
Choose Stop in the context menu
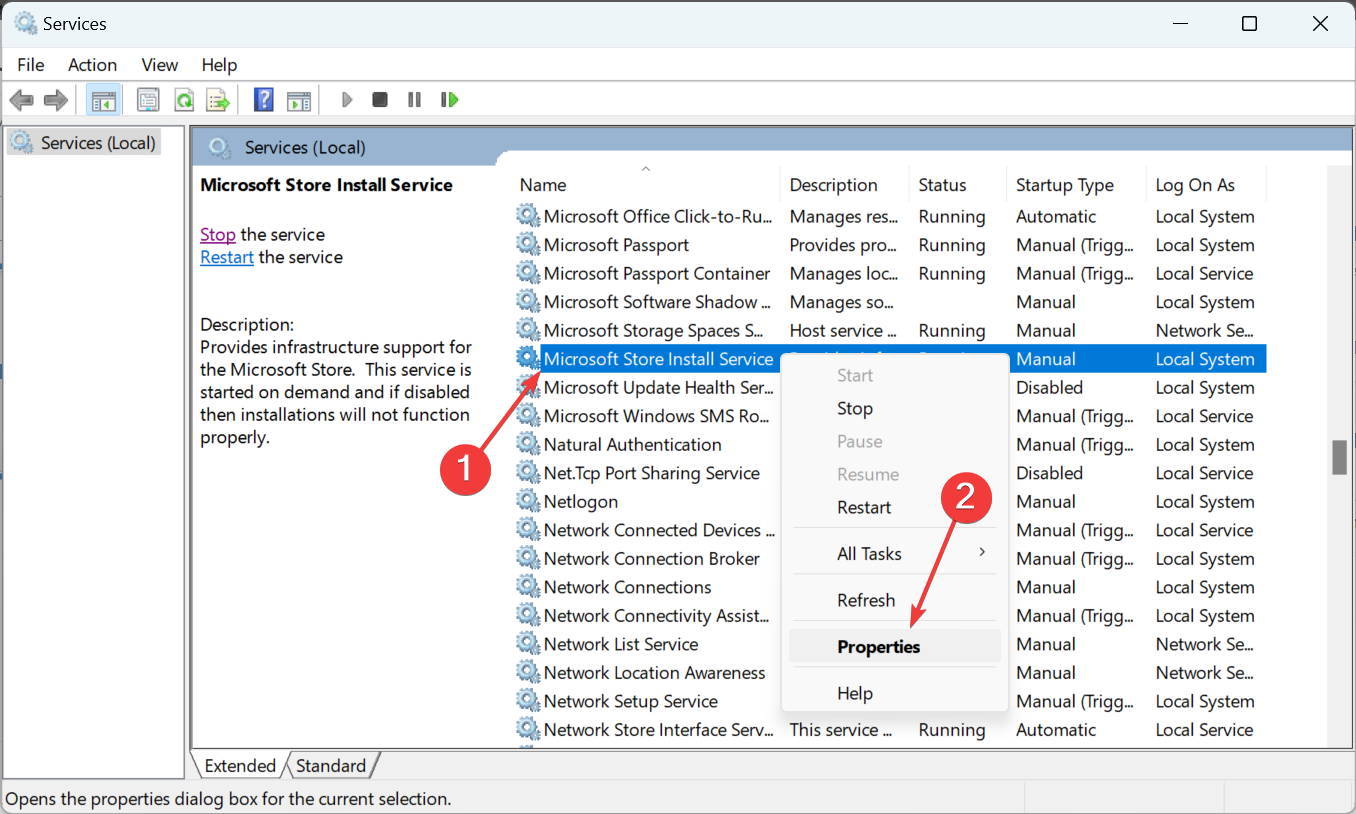pos(894,408)
